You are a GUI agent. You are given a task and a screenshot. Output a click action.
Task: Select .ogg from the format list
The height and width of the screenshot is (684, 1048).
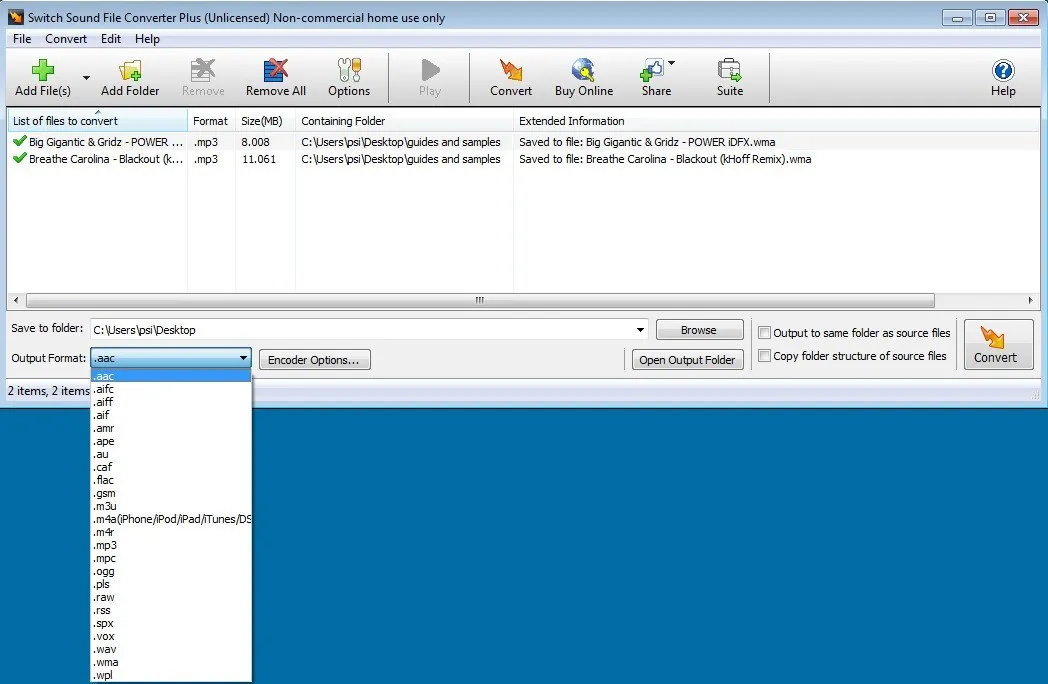[x=171, y=571]
